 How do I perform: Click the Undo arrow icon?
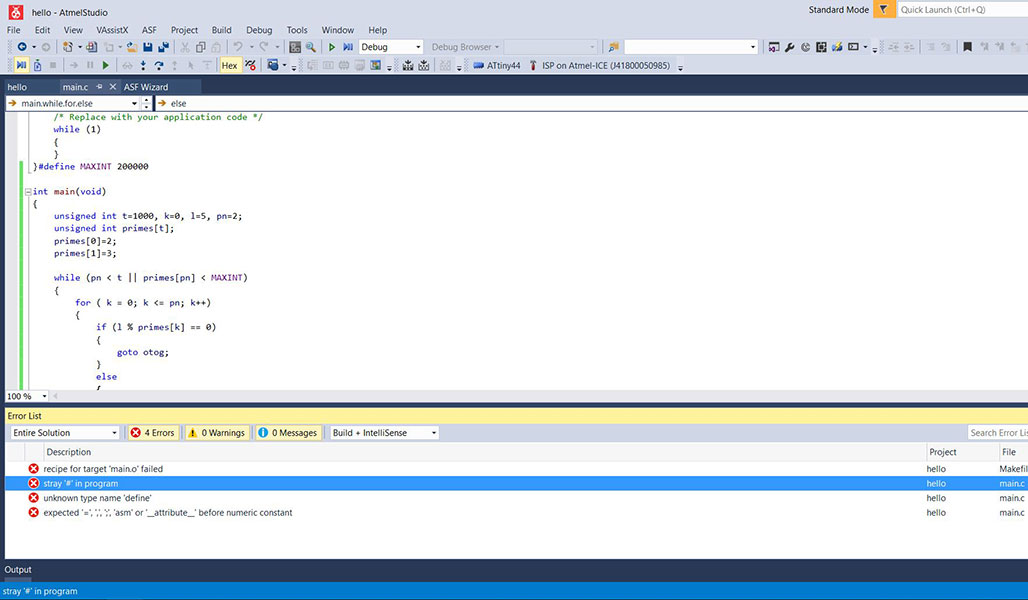point(238,47)
